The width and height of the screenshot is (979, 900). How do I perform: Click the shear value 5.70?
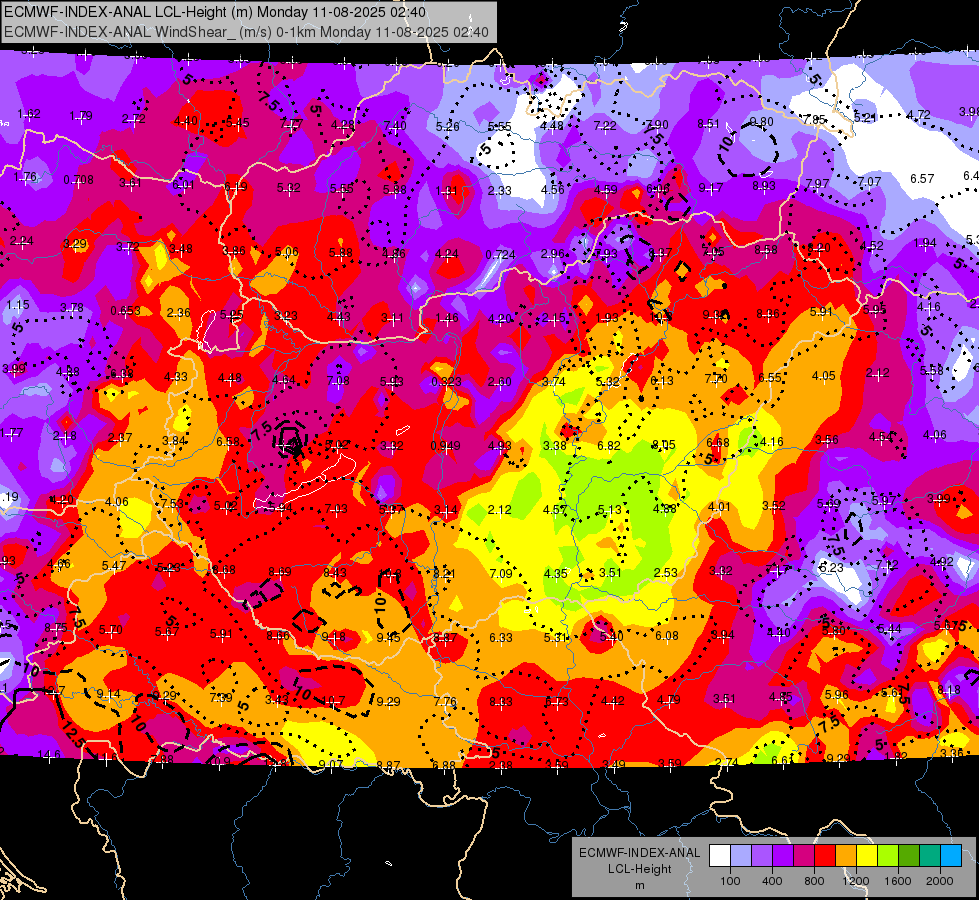tap(111, 630)
